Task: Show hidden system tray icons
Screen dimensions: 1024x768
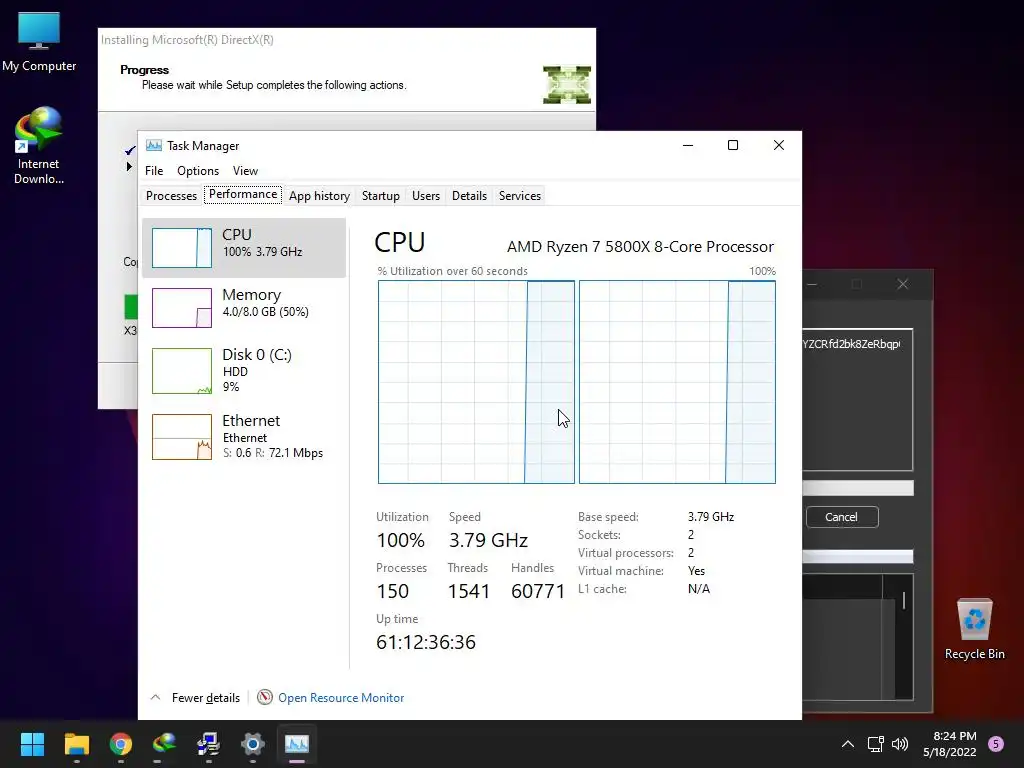Action: pos(848,744)
